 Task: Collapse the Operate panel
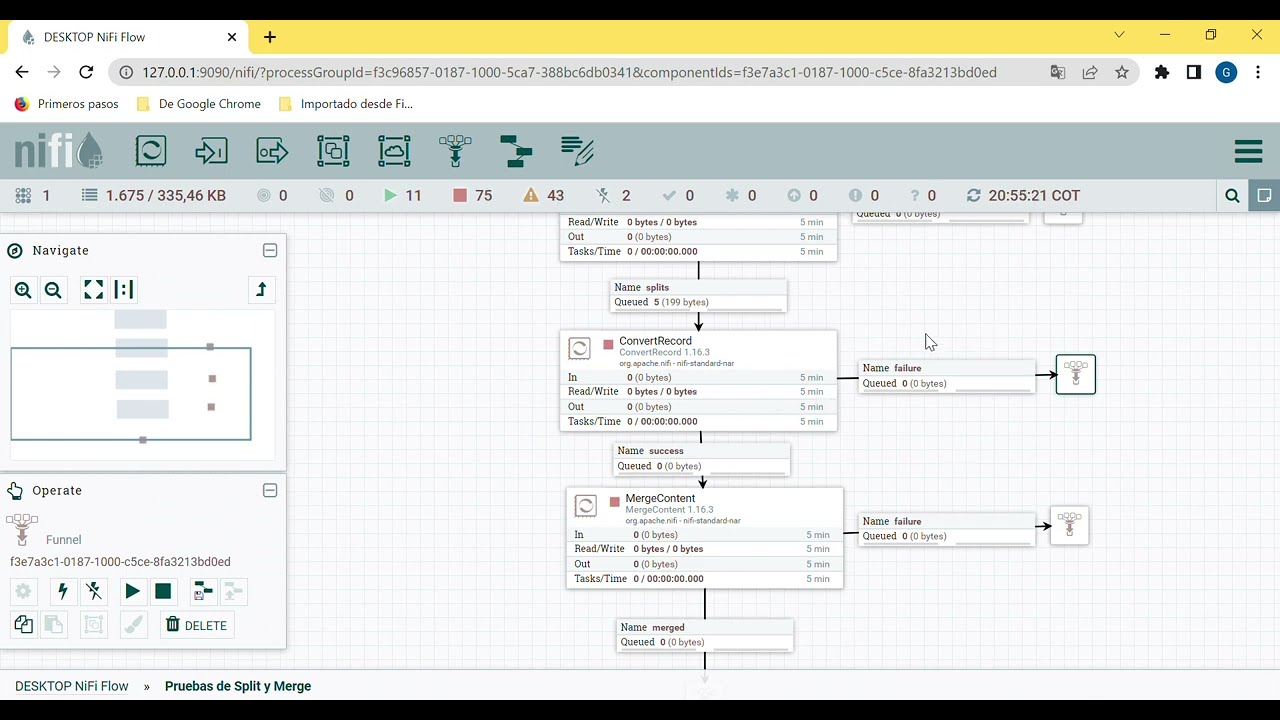270,490
